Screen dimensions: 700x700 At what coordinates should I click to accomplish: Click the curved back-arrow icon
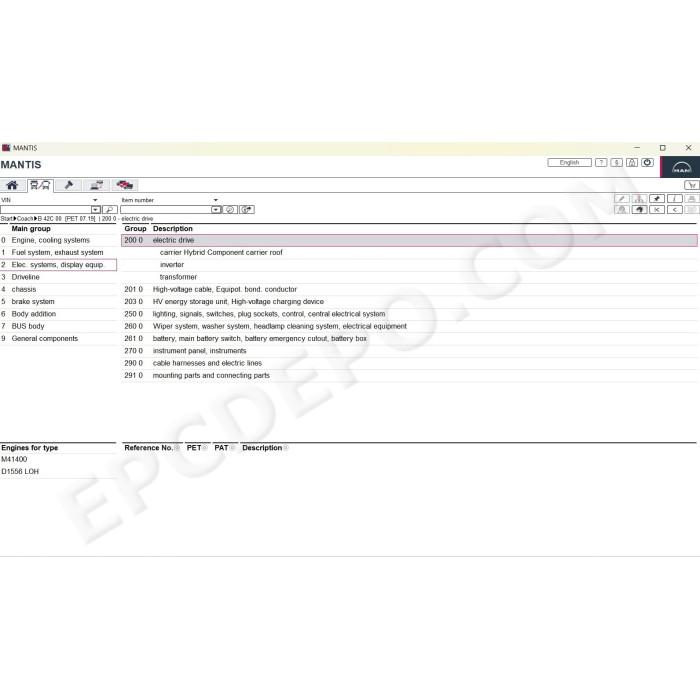pos(639,209)
